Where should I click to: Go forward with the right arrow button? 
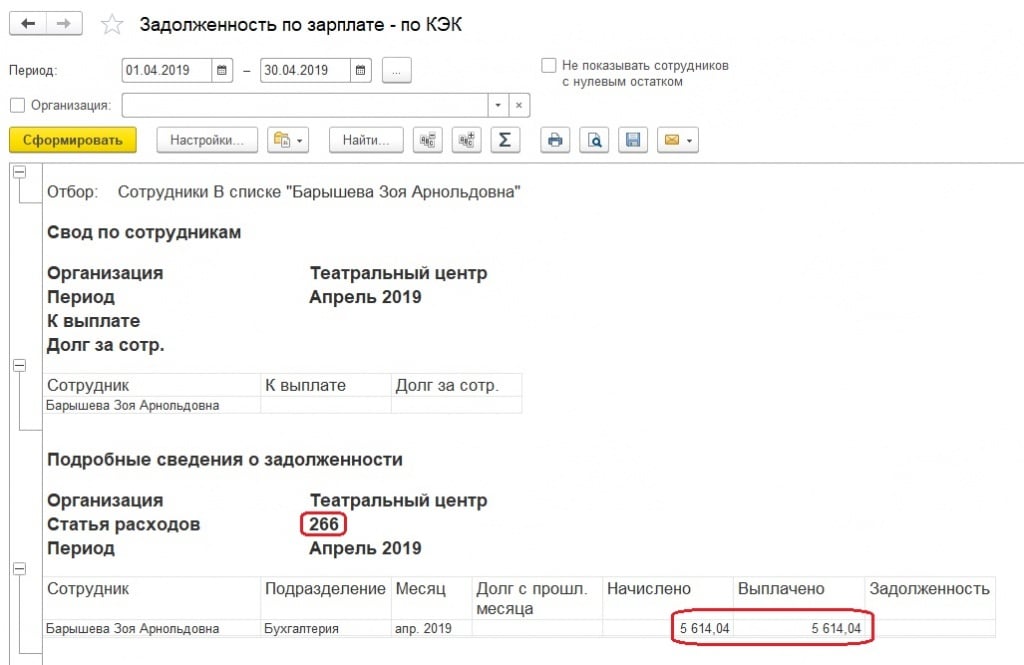[64, 24]
